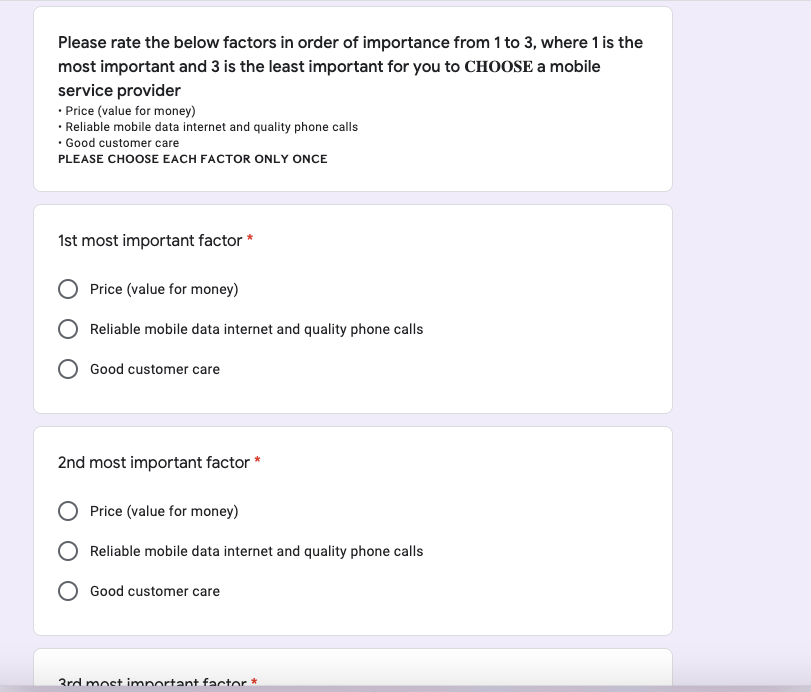Viewport: 811px width, 692px height.
Task: Click the red asterisk beside 1st factor title
Action: tap(250, 240)
